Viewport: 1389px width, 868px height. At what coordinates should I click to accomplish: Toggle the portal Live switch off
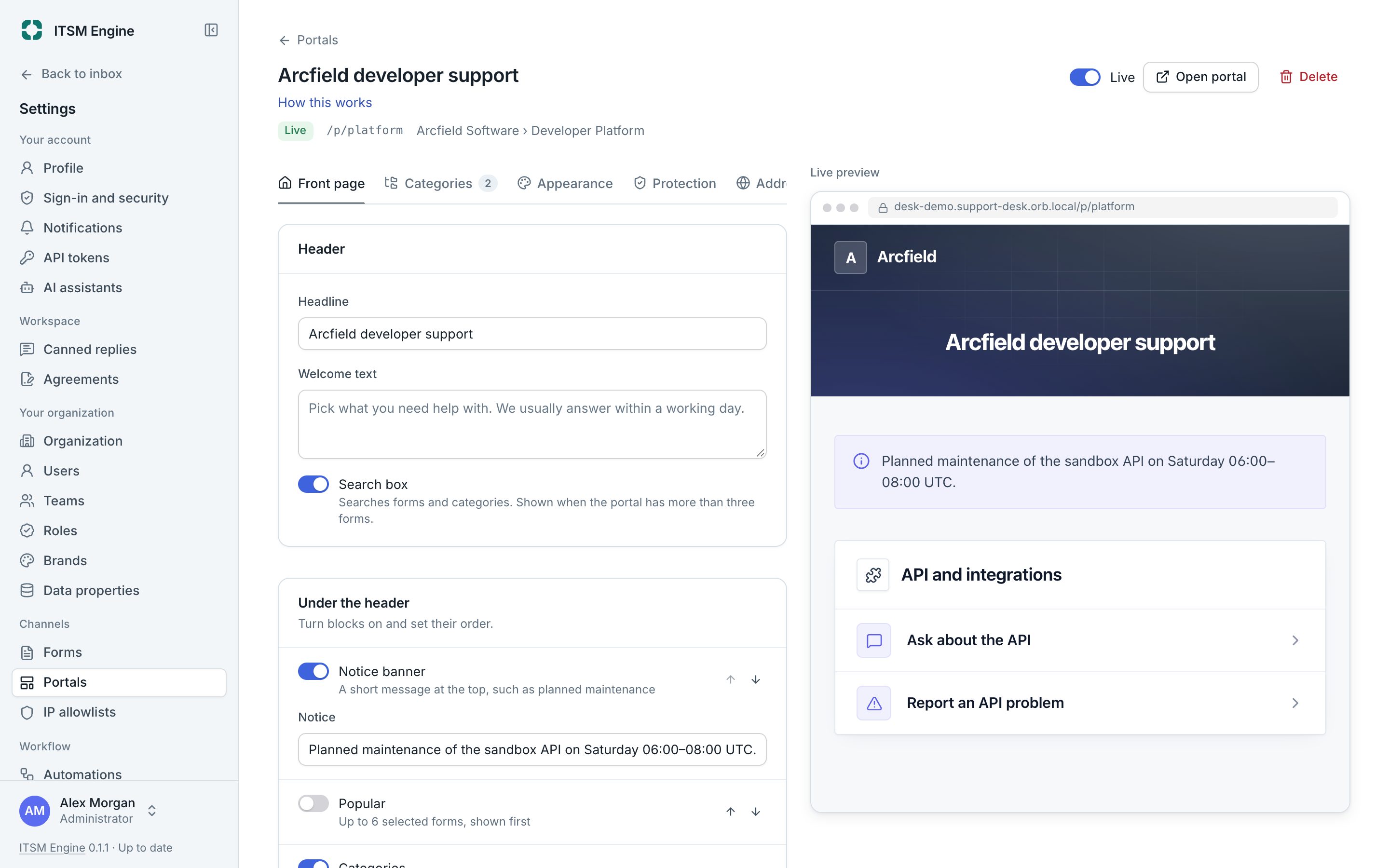(1084, 77)
